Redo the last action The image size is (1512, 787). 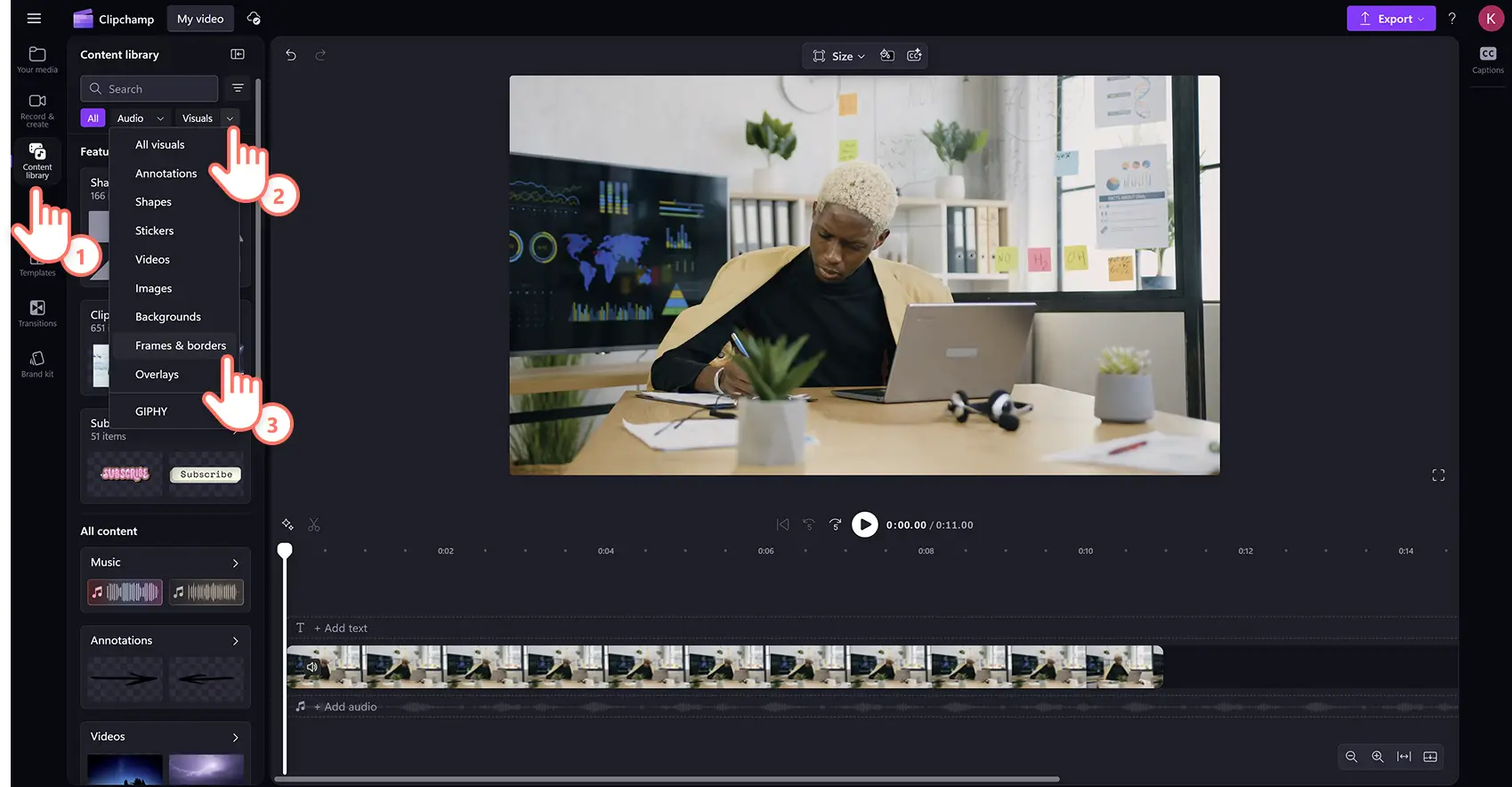pos(320,55)
